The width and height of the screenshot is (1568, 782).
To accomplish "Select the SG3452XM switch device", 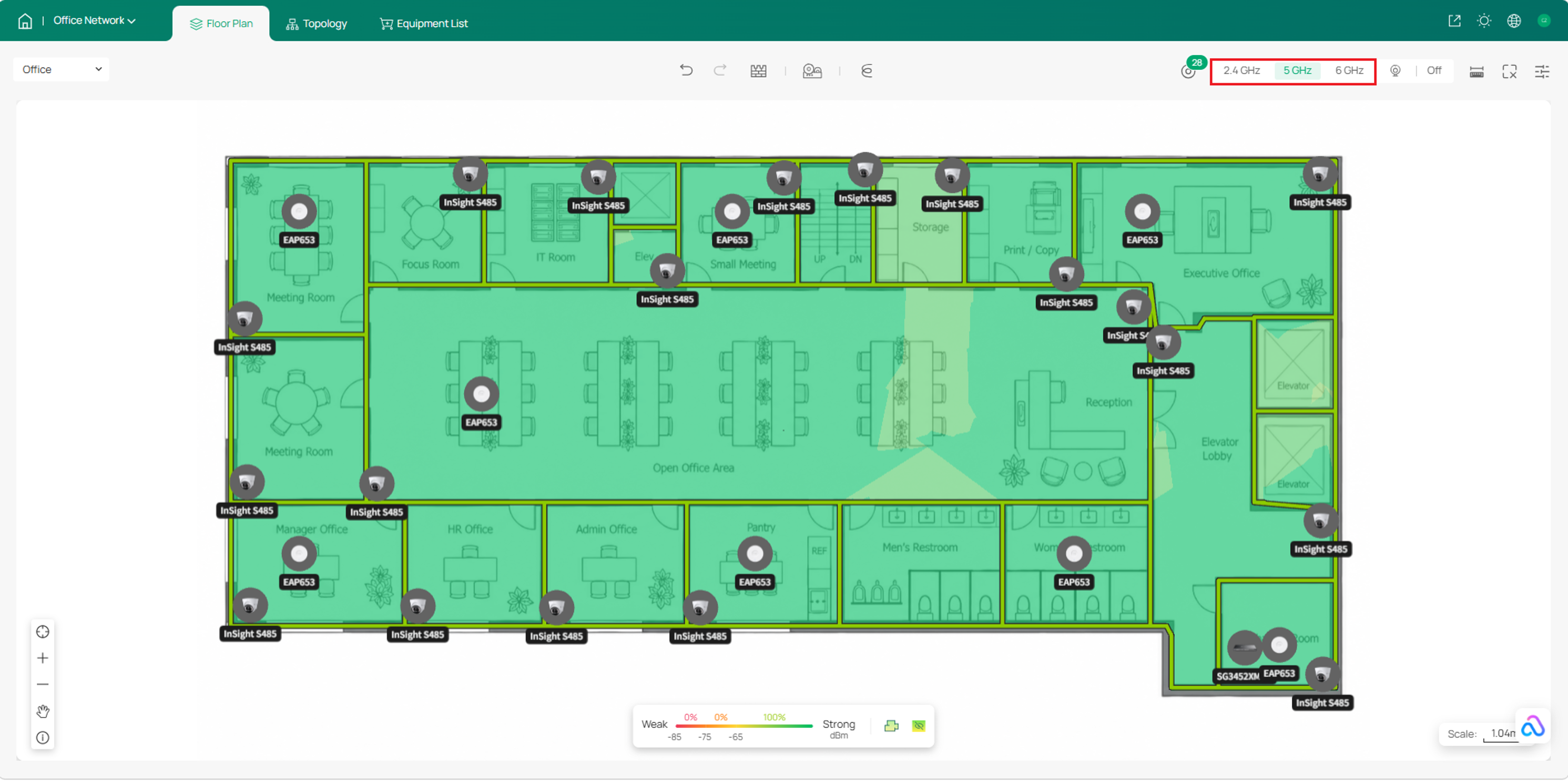I will (1244, 647).
